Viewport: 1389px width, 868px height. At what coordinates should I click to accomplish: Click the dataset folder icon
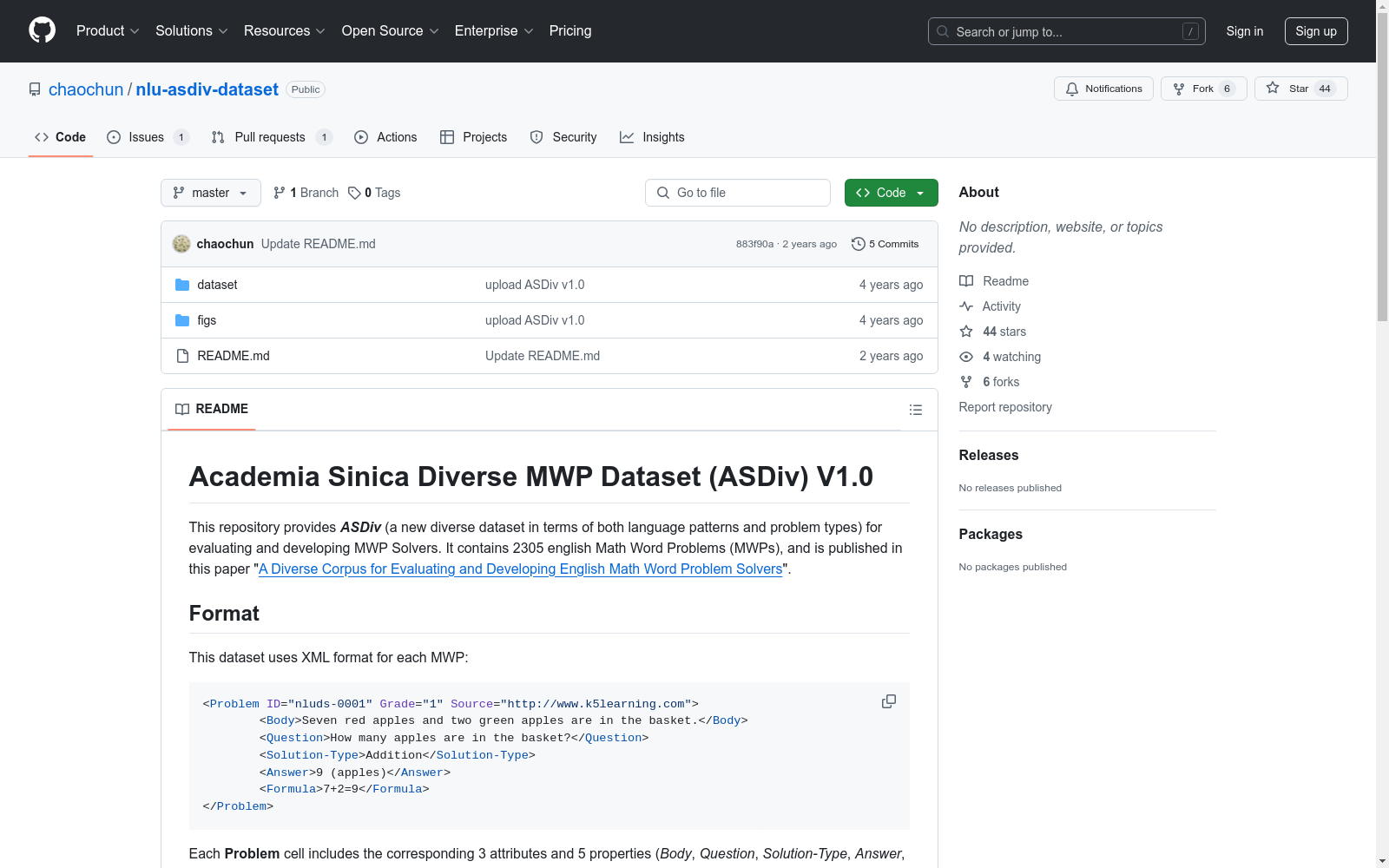182,285
